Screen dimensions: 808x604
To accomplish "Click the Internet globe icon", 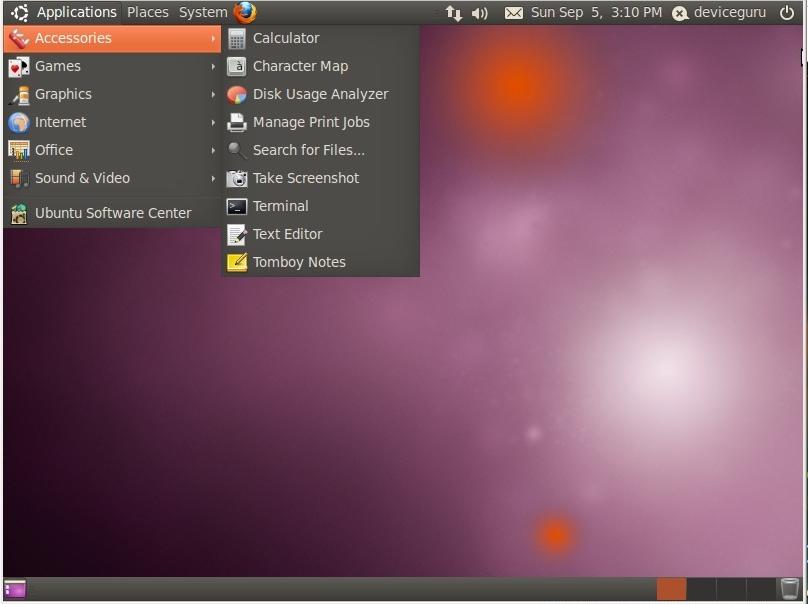I will (x=19, y=123).
